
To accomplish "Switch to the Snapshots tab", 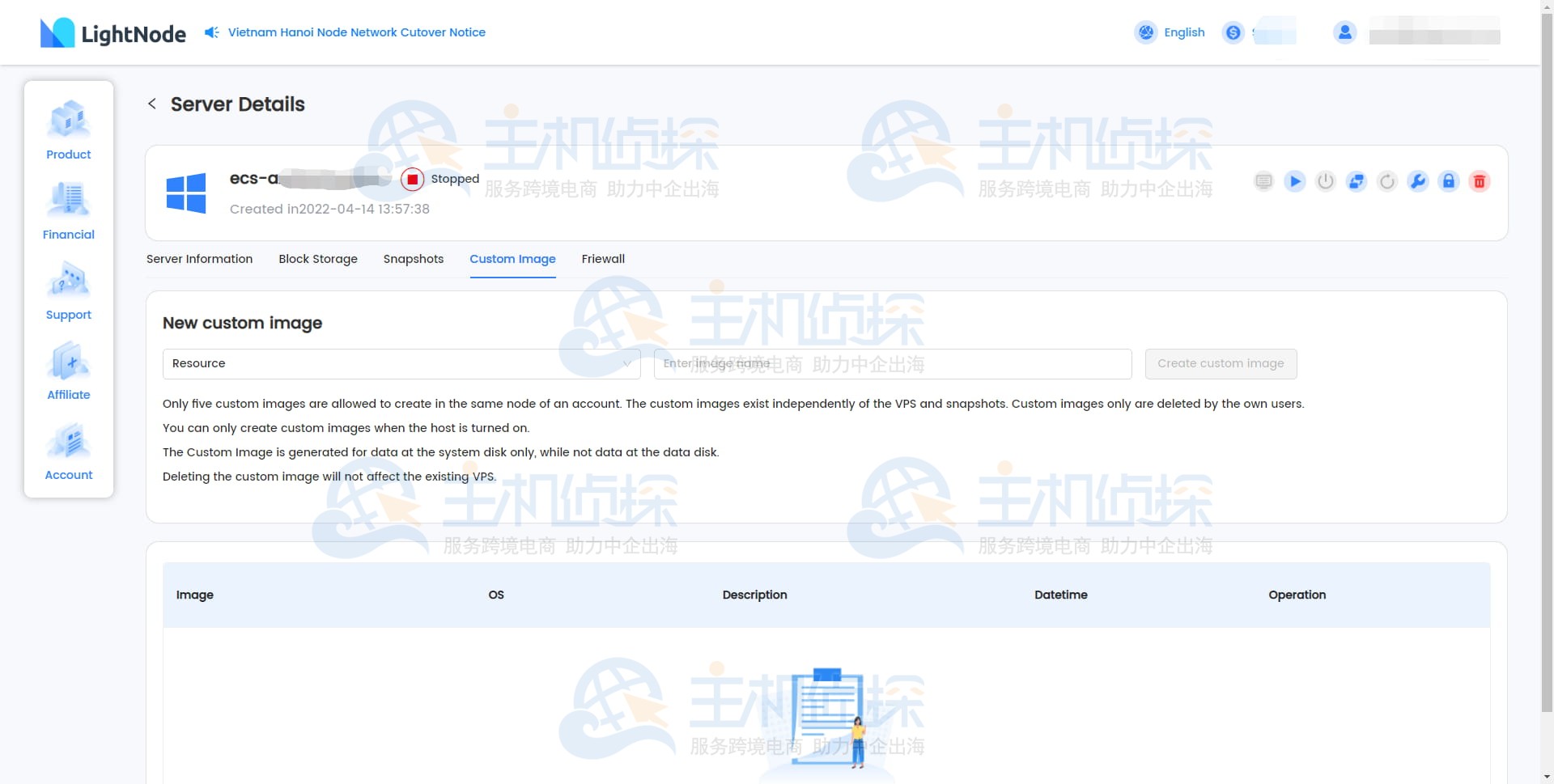I will click(x=413, y=259).
